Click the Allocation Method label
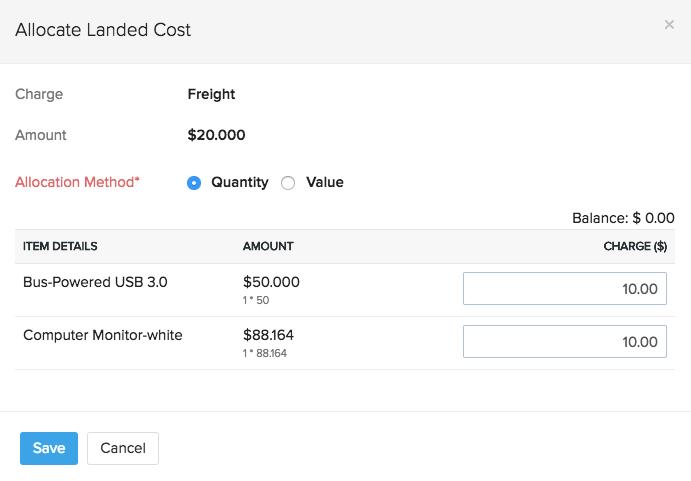This screenshot has width=691, height=481. (x=78, y=182)
